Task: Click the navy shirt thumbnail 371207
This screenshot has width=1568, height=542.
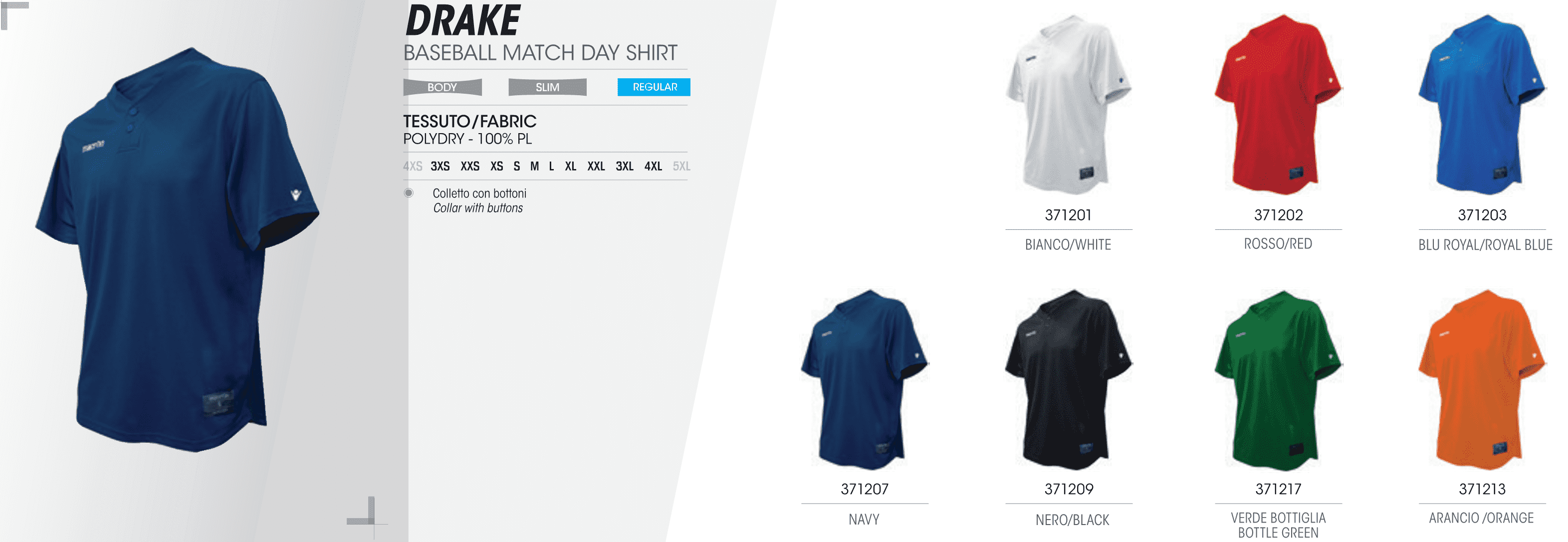Action: pyautogui.click(x=865, y=379)
